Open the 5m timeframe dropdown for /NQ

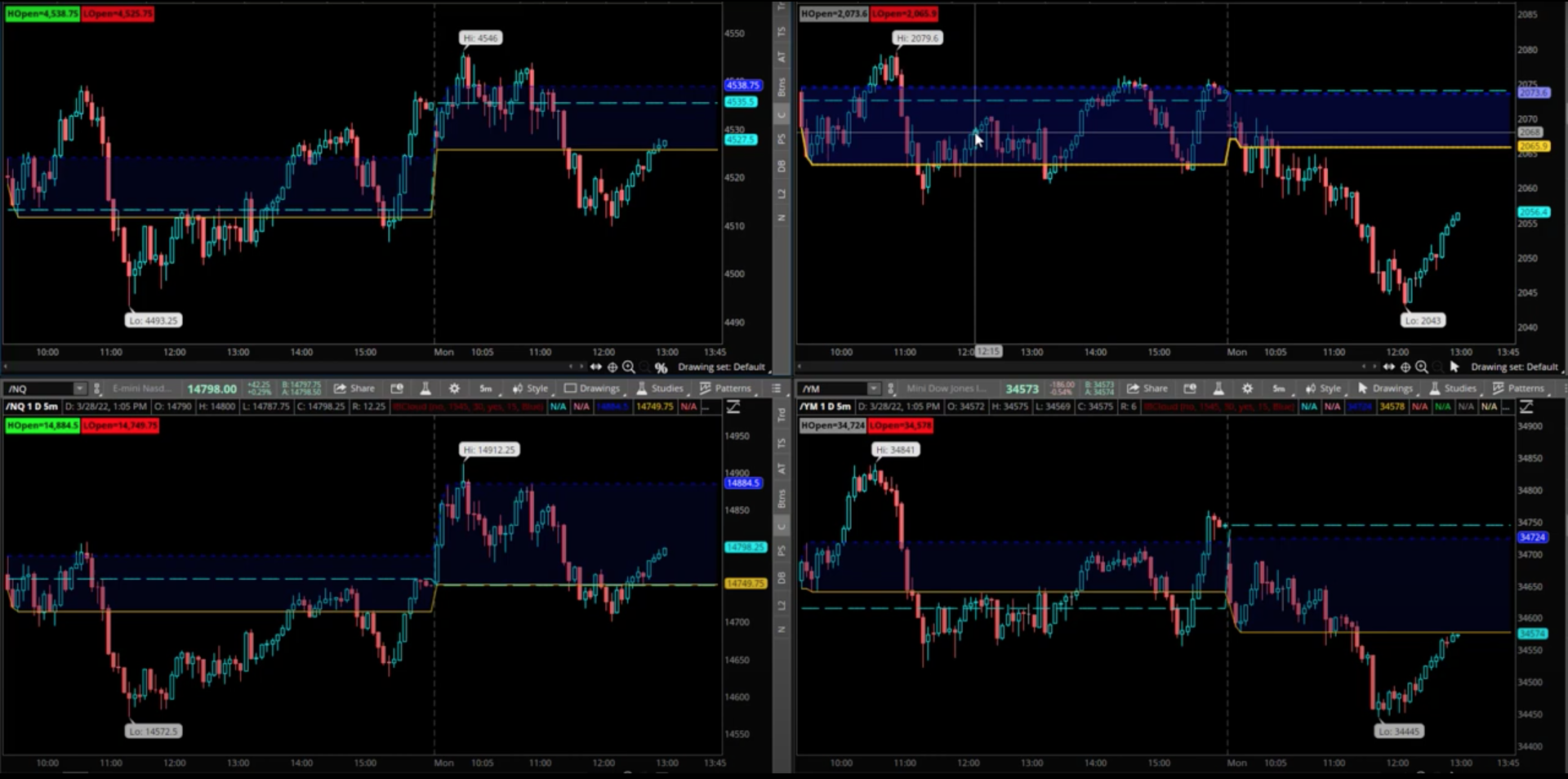point(485,389)
